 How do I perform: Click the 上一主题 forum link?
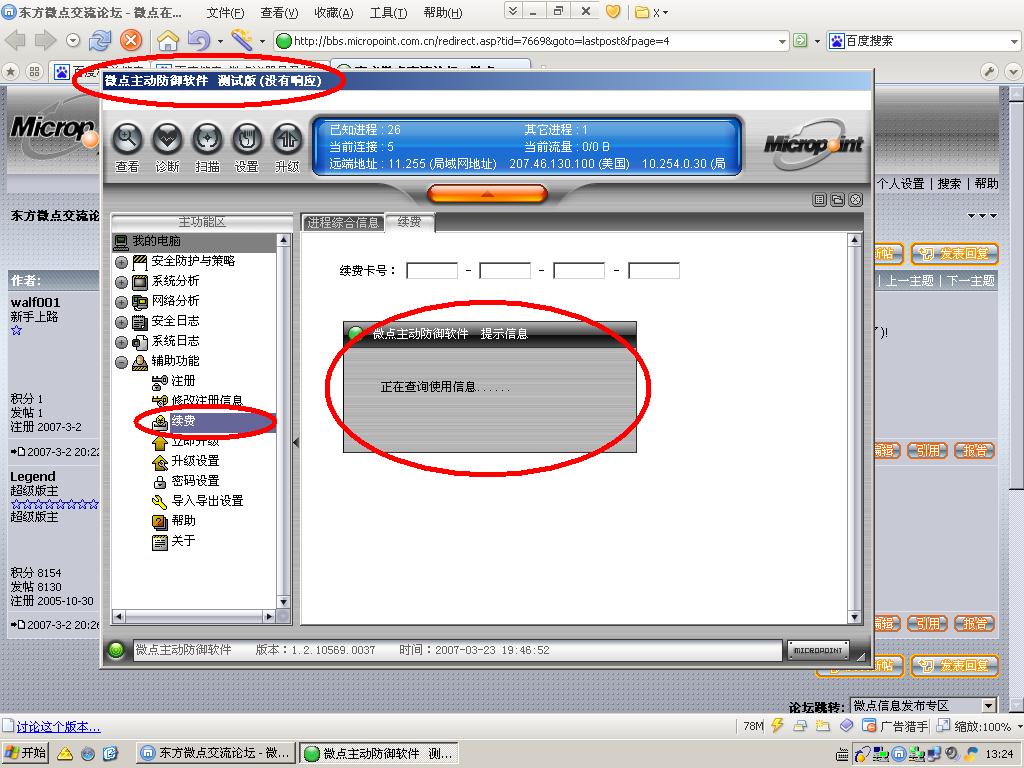(910, 281)
